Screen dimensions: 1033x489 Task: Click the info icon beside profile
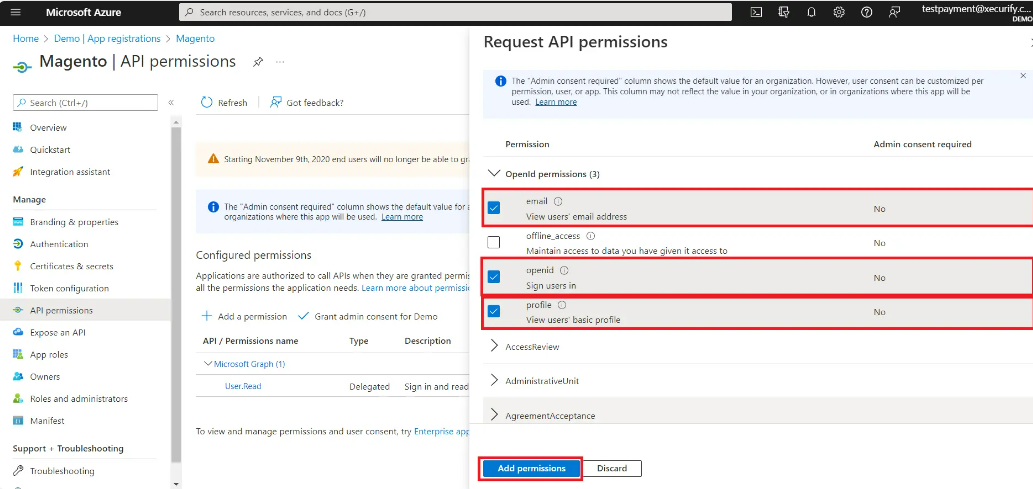[x=562, y=305]
